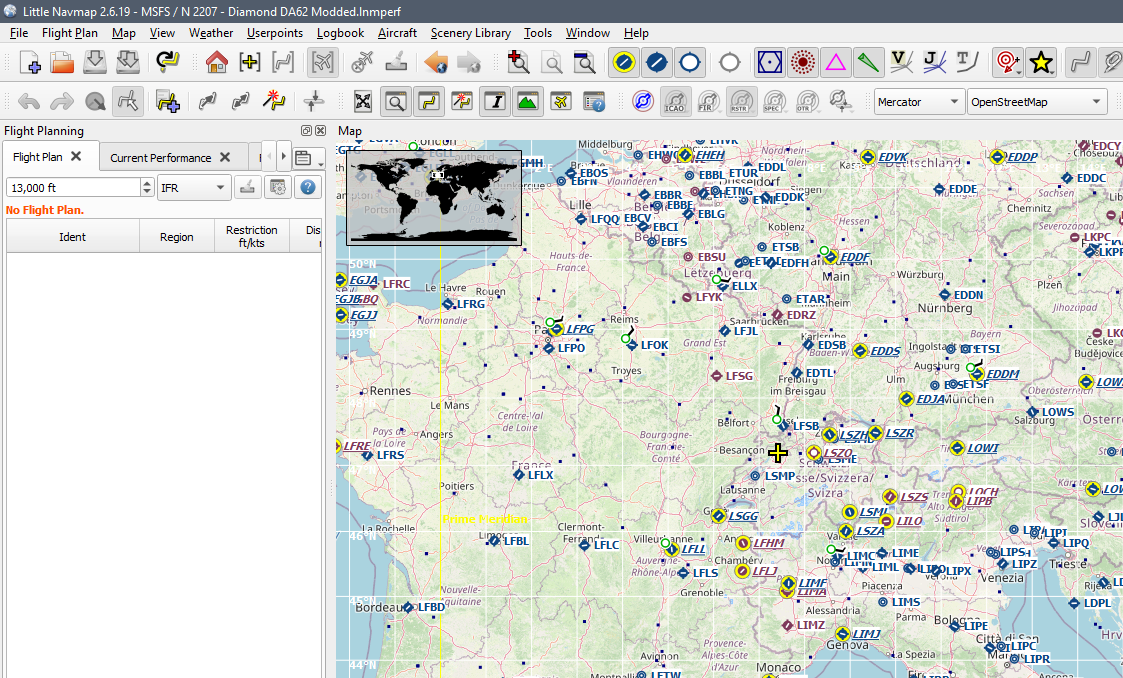Open a flight plan file
1123x678 pixels.
coord(62,63)
